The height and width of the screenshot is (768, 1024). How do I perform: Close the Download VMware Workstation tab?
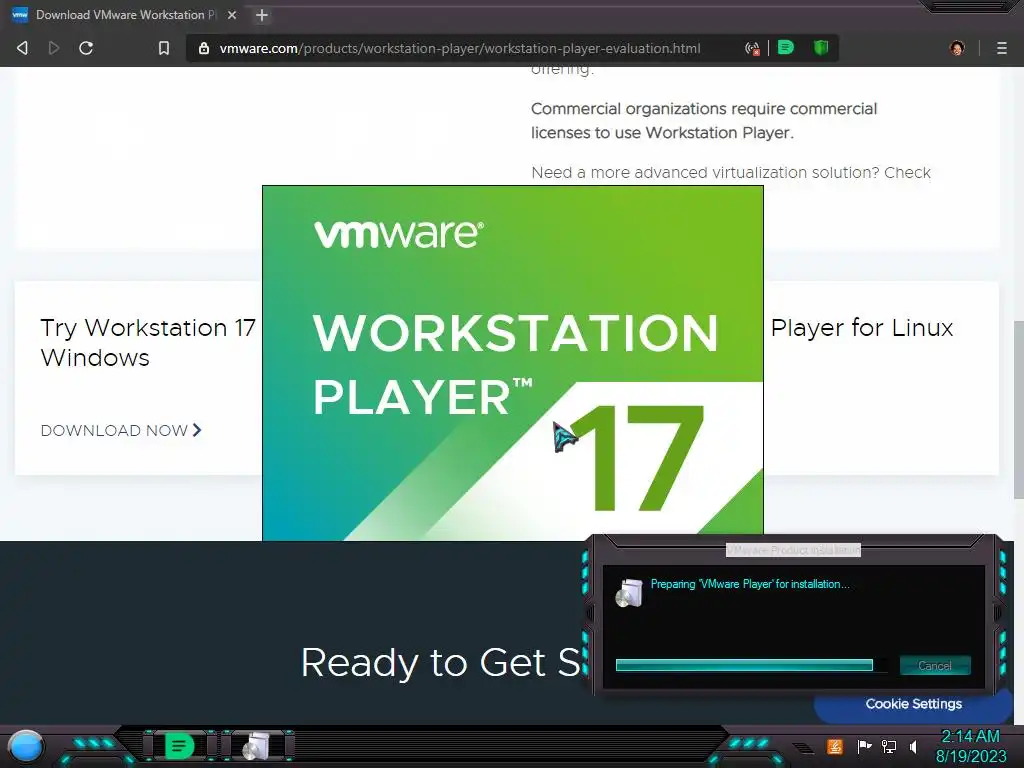click(x=232, y=15)
